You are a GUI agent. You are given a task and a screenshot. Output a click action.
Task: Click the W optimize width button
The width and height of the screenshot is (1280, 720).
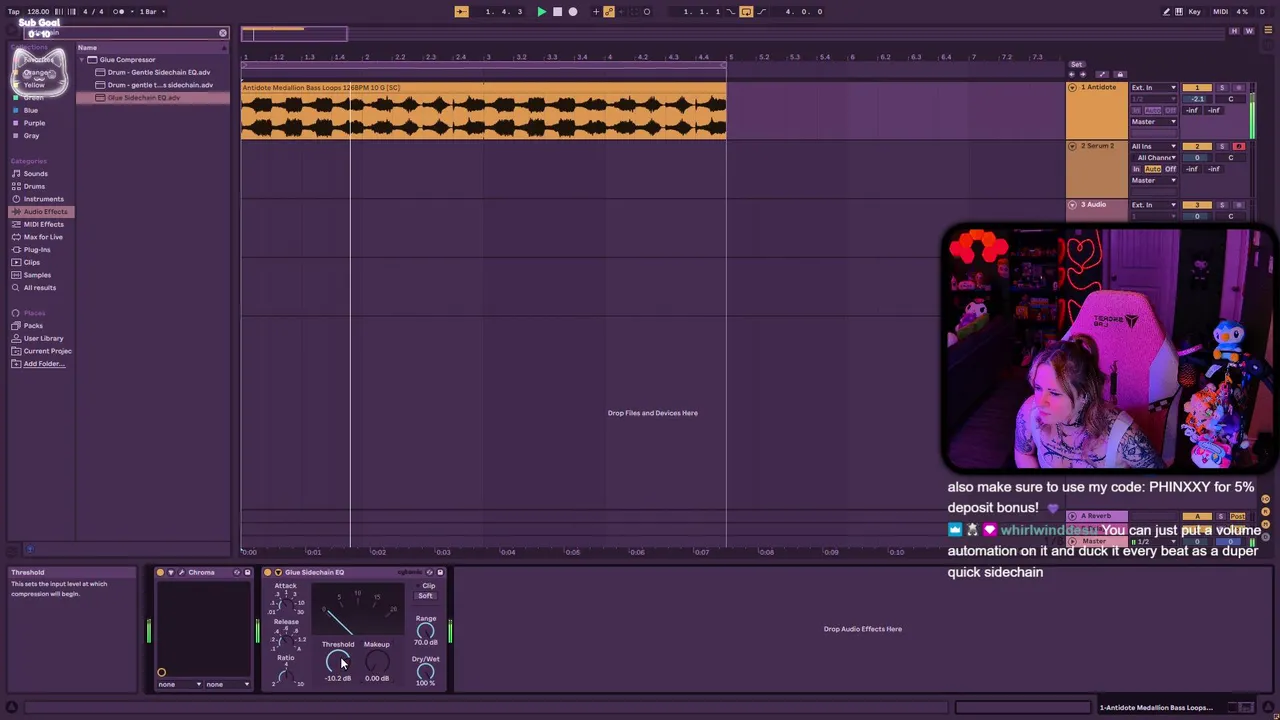pyautogui.click(x=1248, y=31)
